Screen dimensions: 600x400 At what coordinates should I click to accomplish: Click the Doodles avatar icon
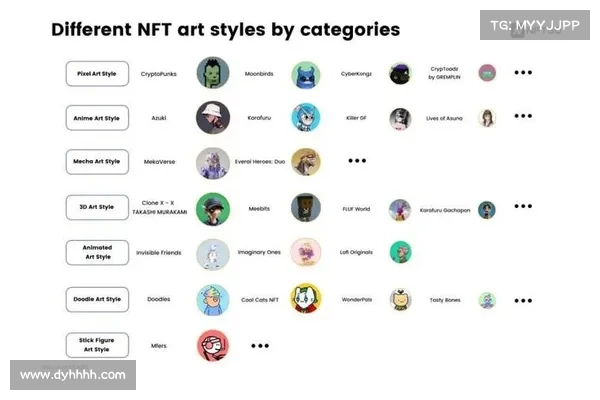[x=213, y=299]
